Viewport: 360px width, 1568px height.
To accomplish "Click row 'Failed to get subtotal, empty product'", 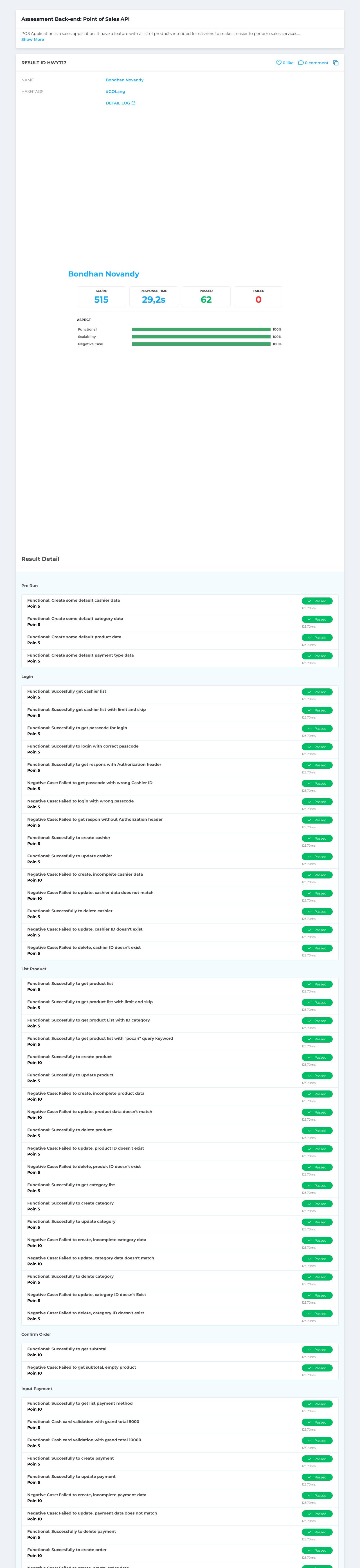I will [180, 1370].
